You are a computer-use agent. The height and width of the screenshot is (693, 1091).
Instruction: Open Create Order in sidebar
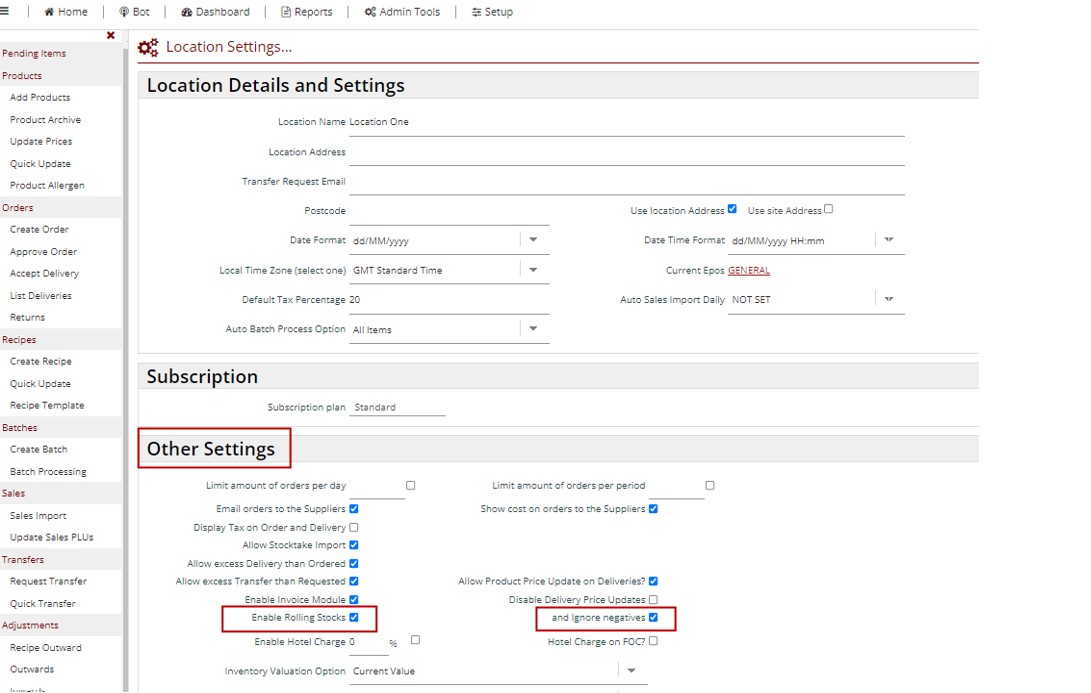tap(39, 230)
